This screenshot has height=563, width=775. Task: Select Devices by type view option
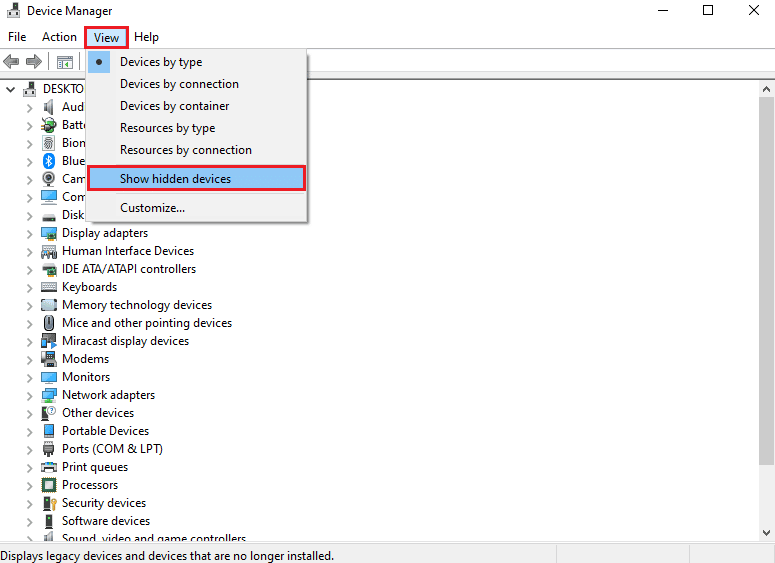coord(161,62)
